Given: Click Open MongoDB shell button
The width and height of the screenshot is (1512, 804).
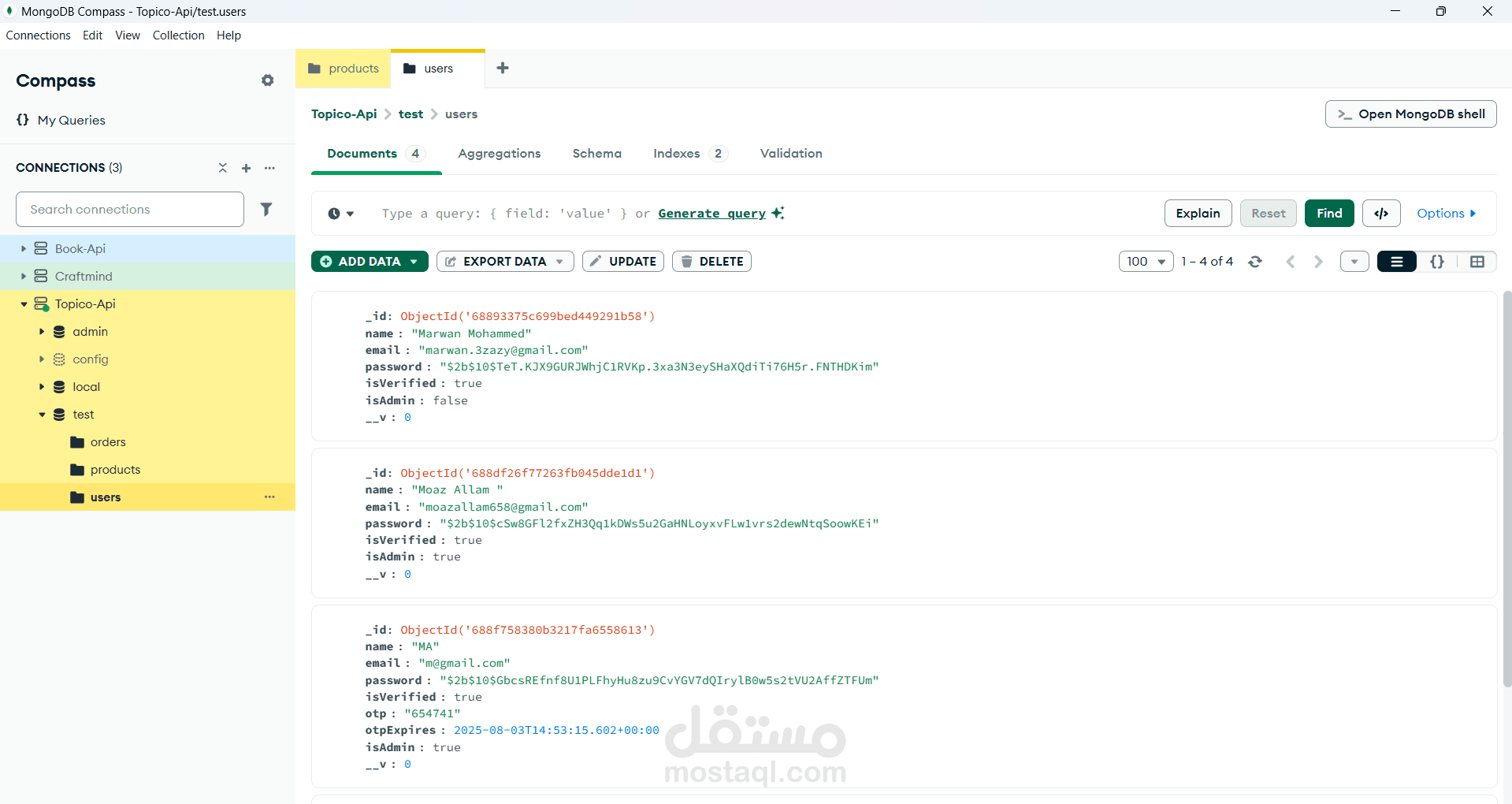Looking at the screenshot, I should pos(1411,114).
